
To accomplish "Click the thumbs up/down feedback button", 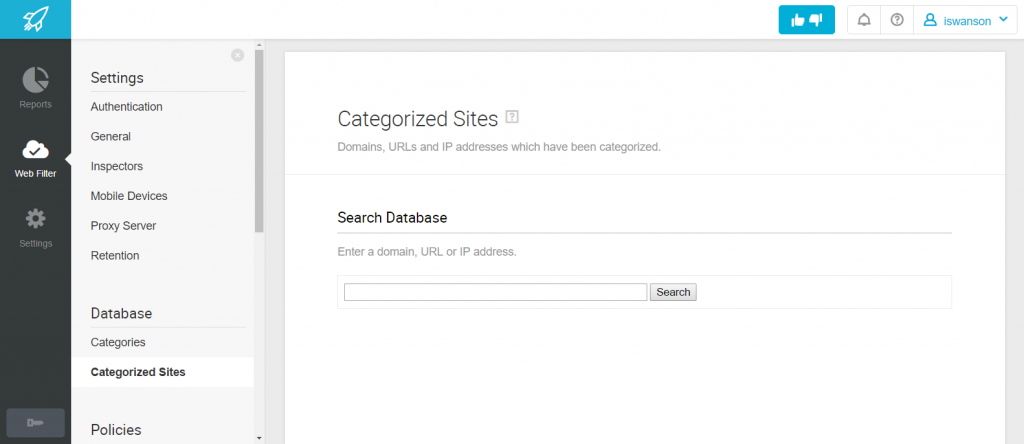I will (x=807, y=20).
